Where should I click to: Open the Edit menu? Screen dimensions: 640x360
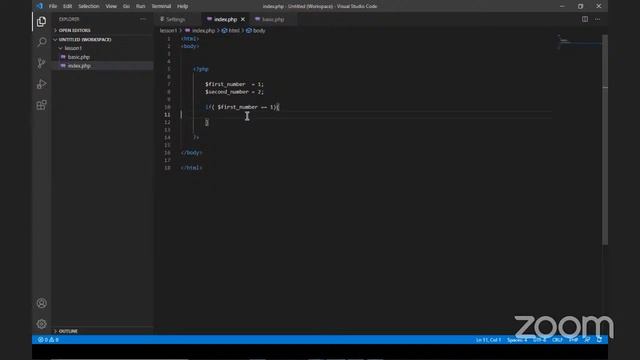[67, 6]
